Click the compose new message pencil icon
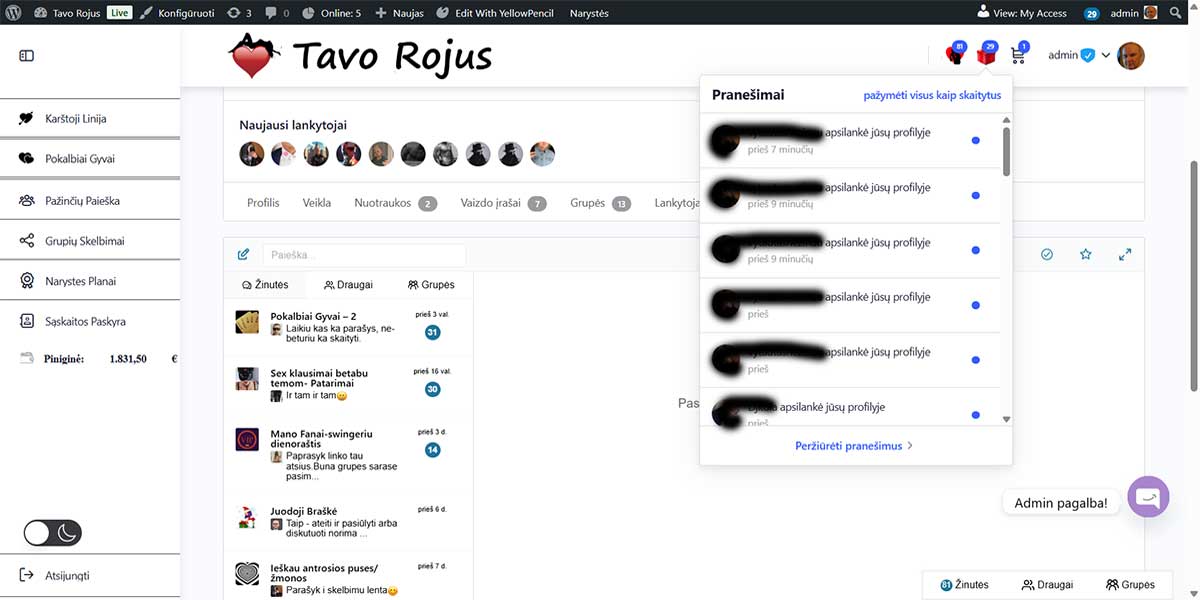 click(x=243, y=255)
